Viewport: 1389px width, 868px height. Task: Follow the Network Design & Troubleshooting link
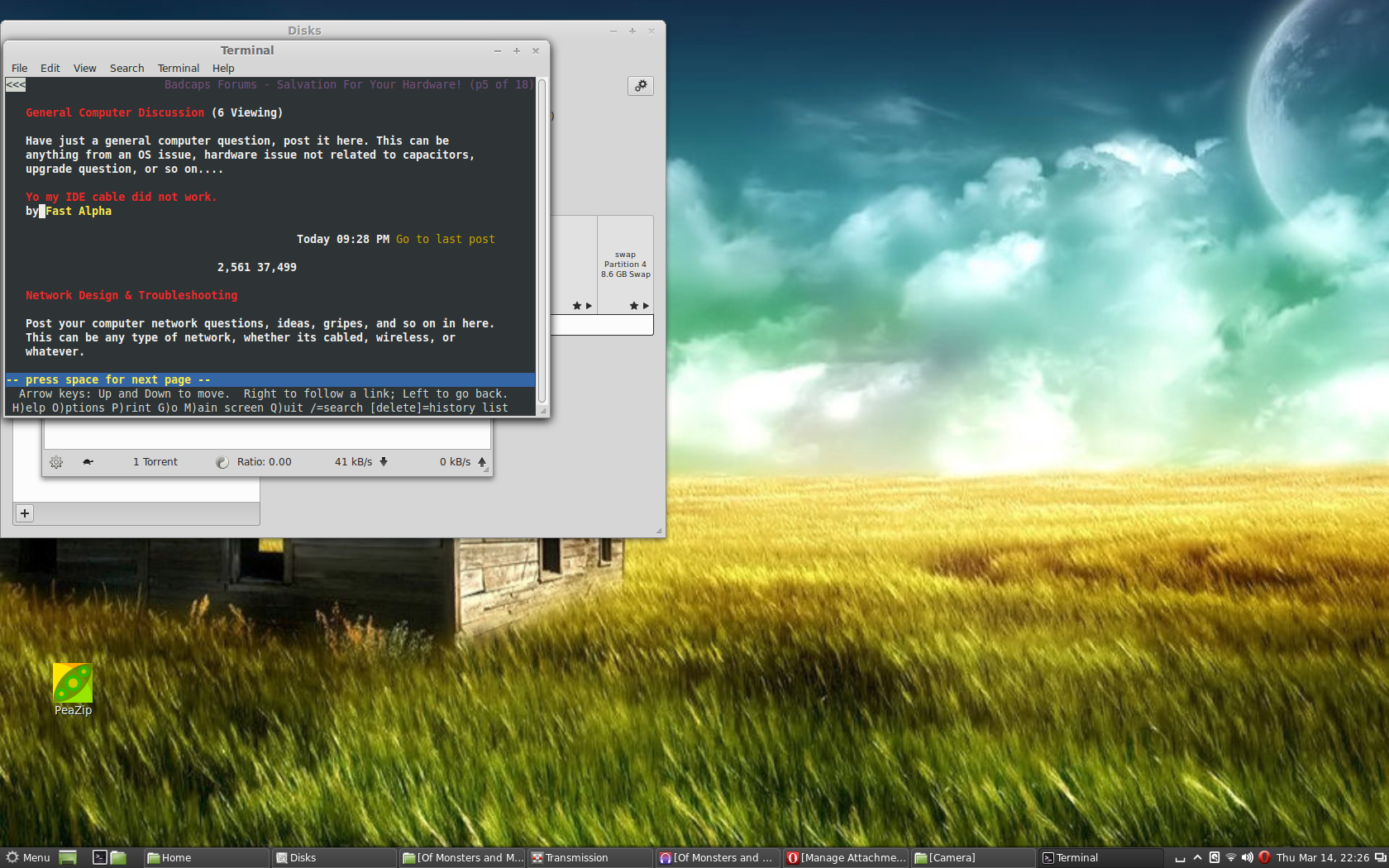coord(131,295)
